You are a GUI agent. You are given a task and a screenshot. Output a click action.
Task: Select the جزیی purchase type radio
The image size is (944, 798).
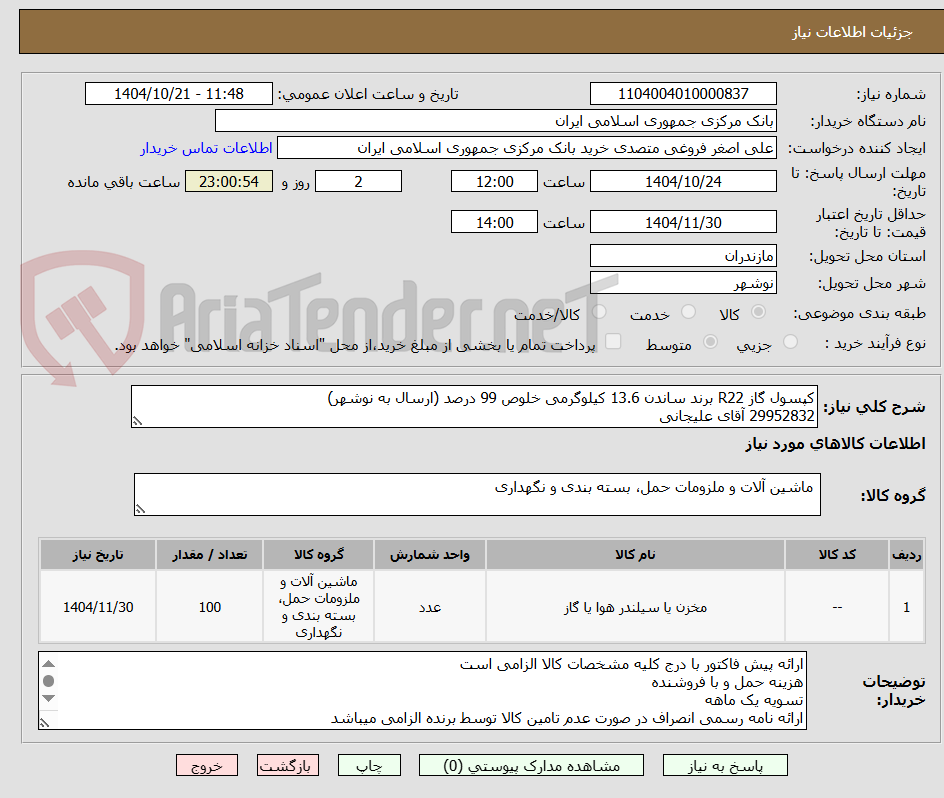coord(790,342)
